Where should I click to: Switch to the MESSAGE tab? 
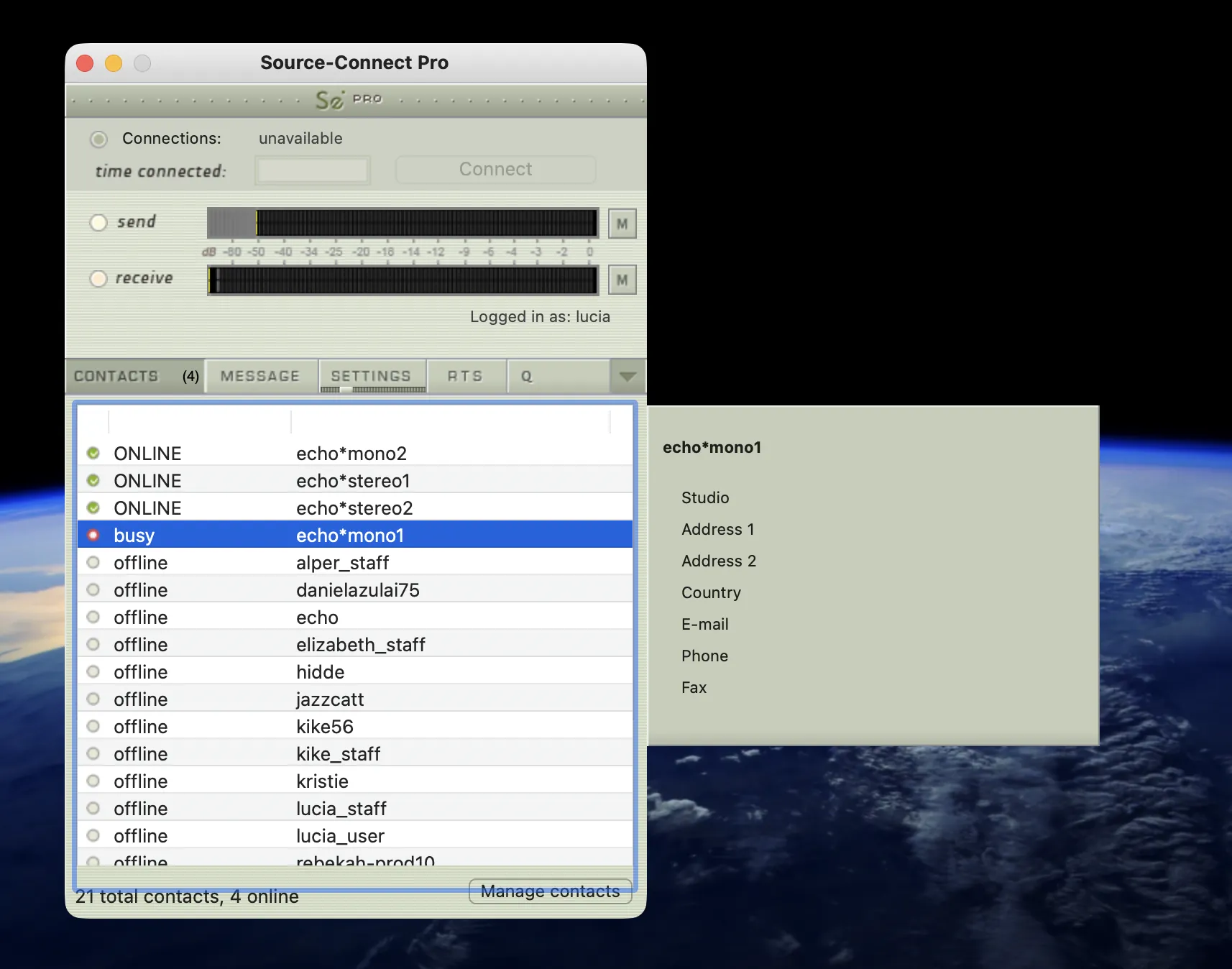(x=261, y=376)
